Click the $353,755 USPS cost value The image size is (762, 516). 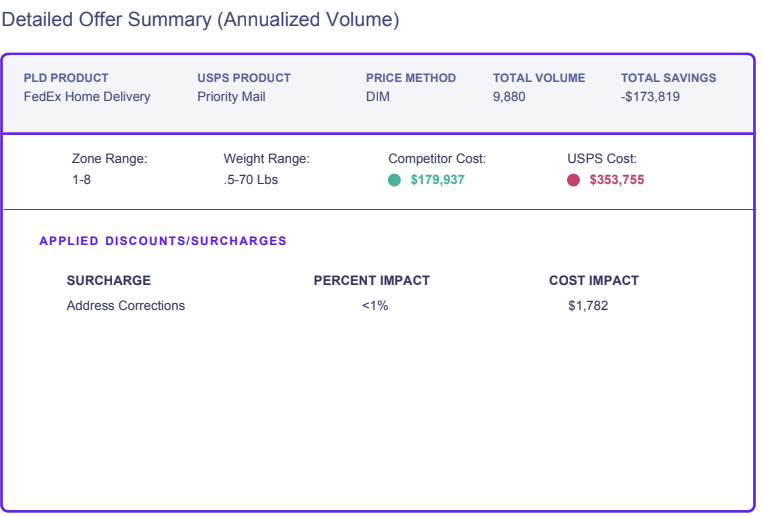click(617, 180)
